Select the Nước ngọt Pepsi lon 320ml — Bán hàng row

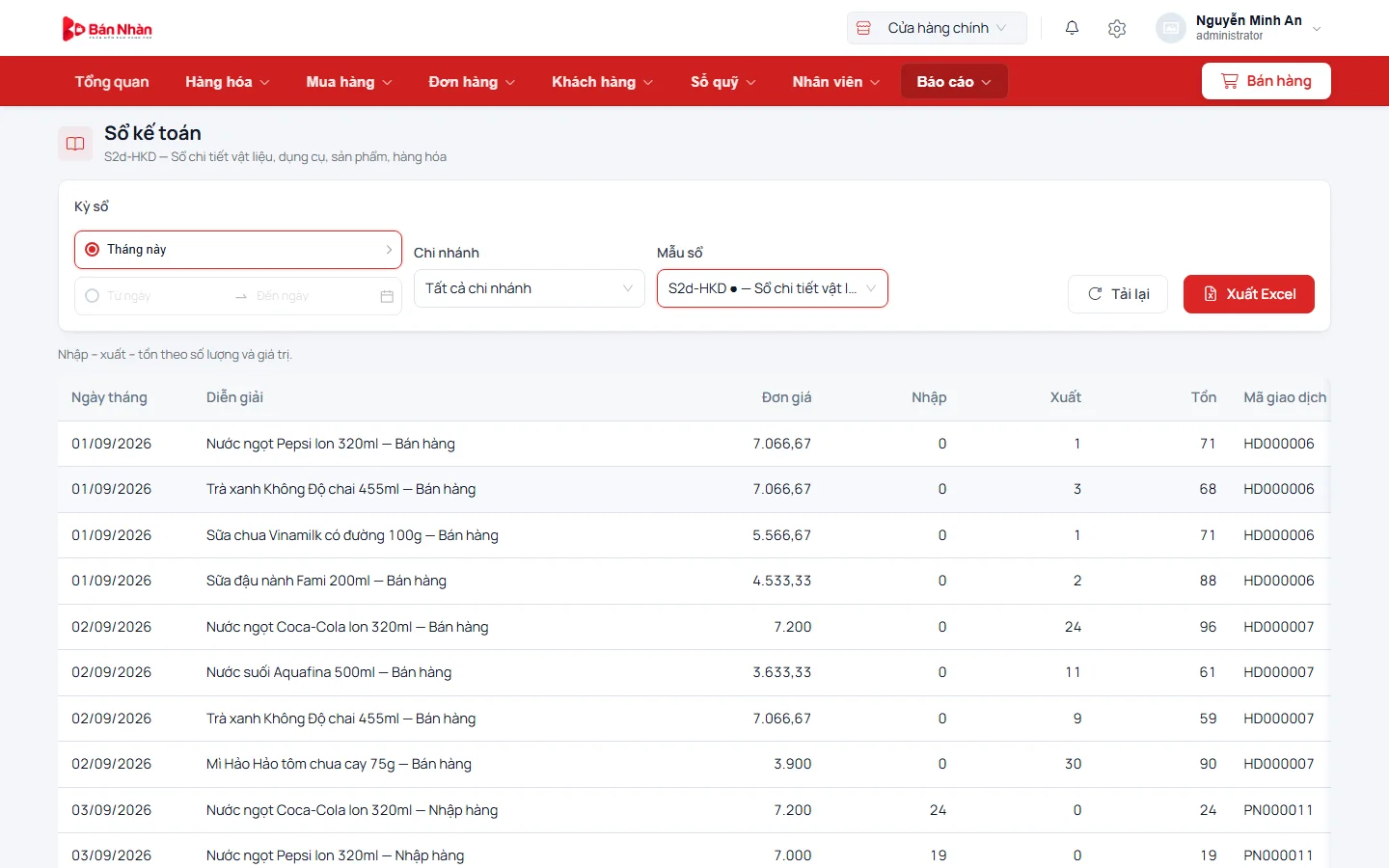point(694,444)
